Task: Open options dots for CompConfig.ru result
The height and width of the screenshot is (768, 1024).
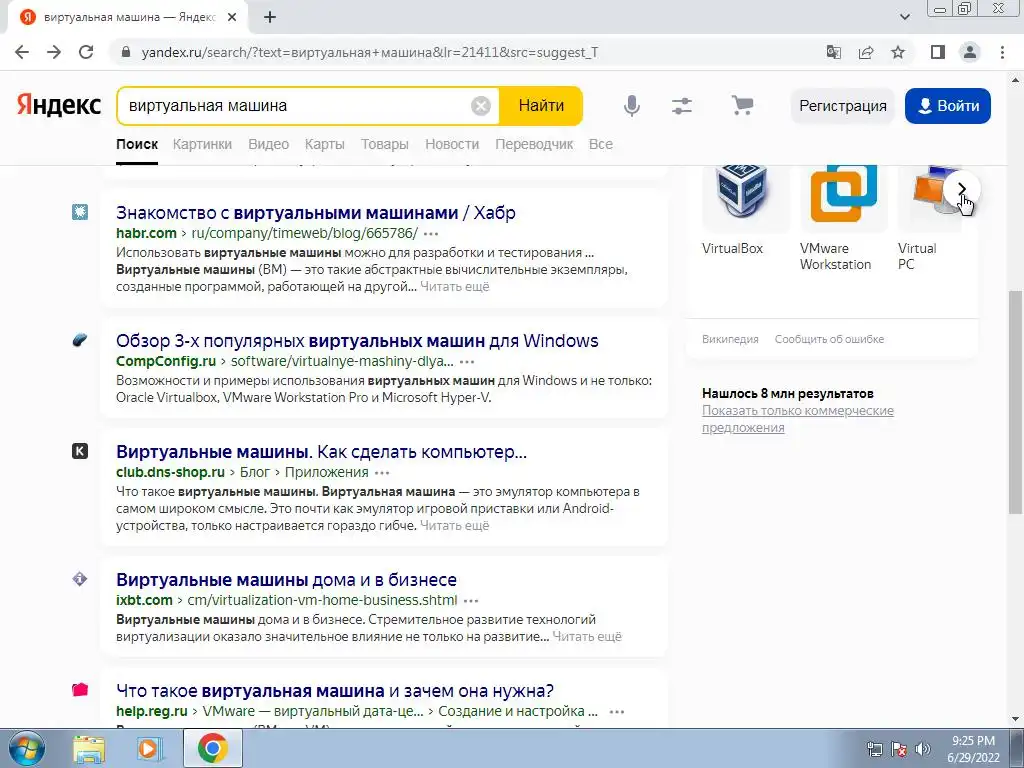Action: click(467, 362)
